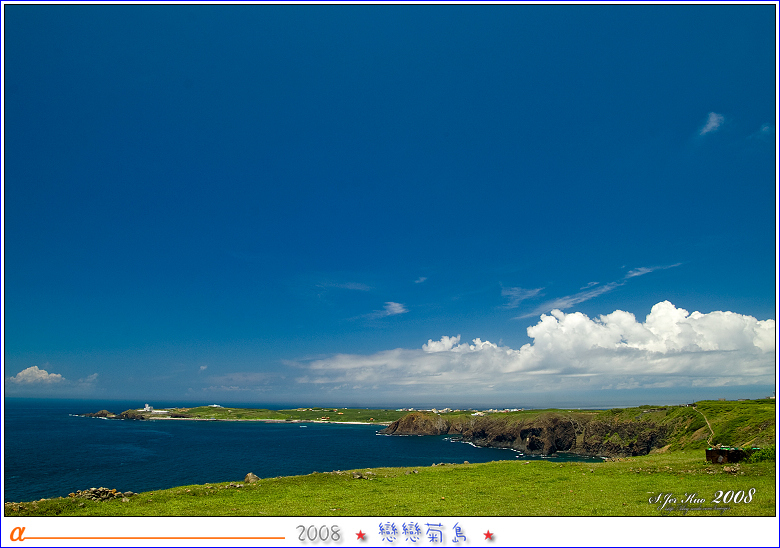Click the small cloud on left horizon
Screen dimensions: 780x548
(x=36, y=376)
